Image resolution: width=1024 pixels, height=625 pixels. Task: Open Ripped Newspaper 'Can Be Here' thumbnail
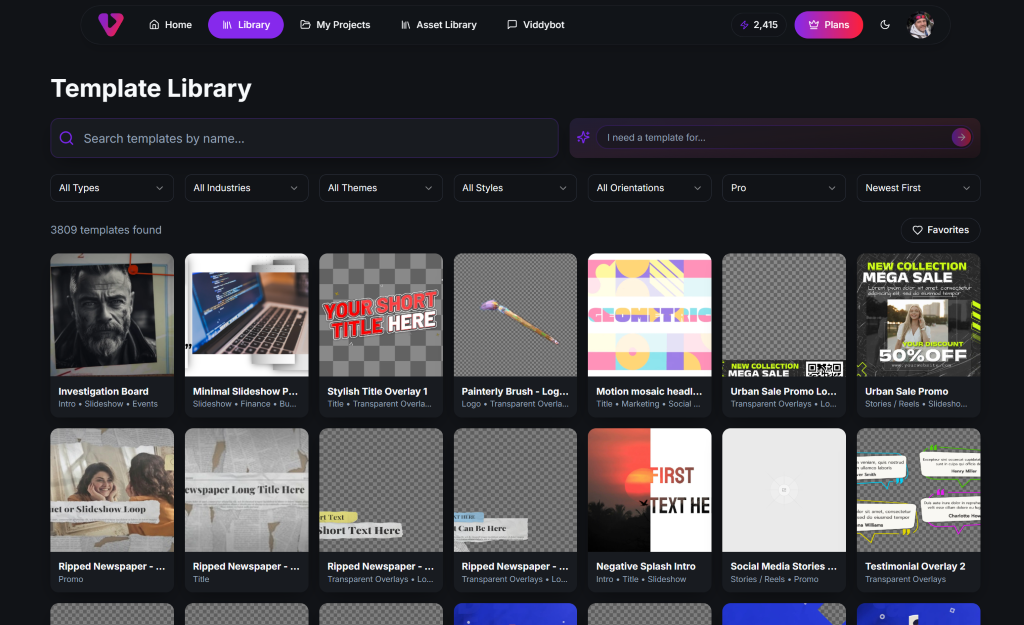[x=515, y=490]
